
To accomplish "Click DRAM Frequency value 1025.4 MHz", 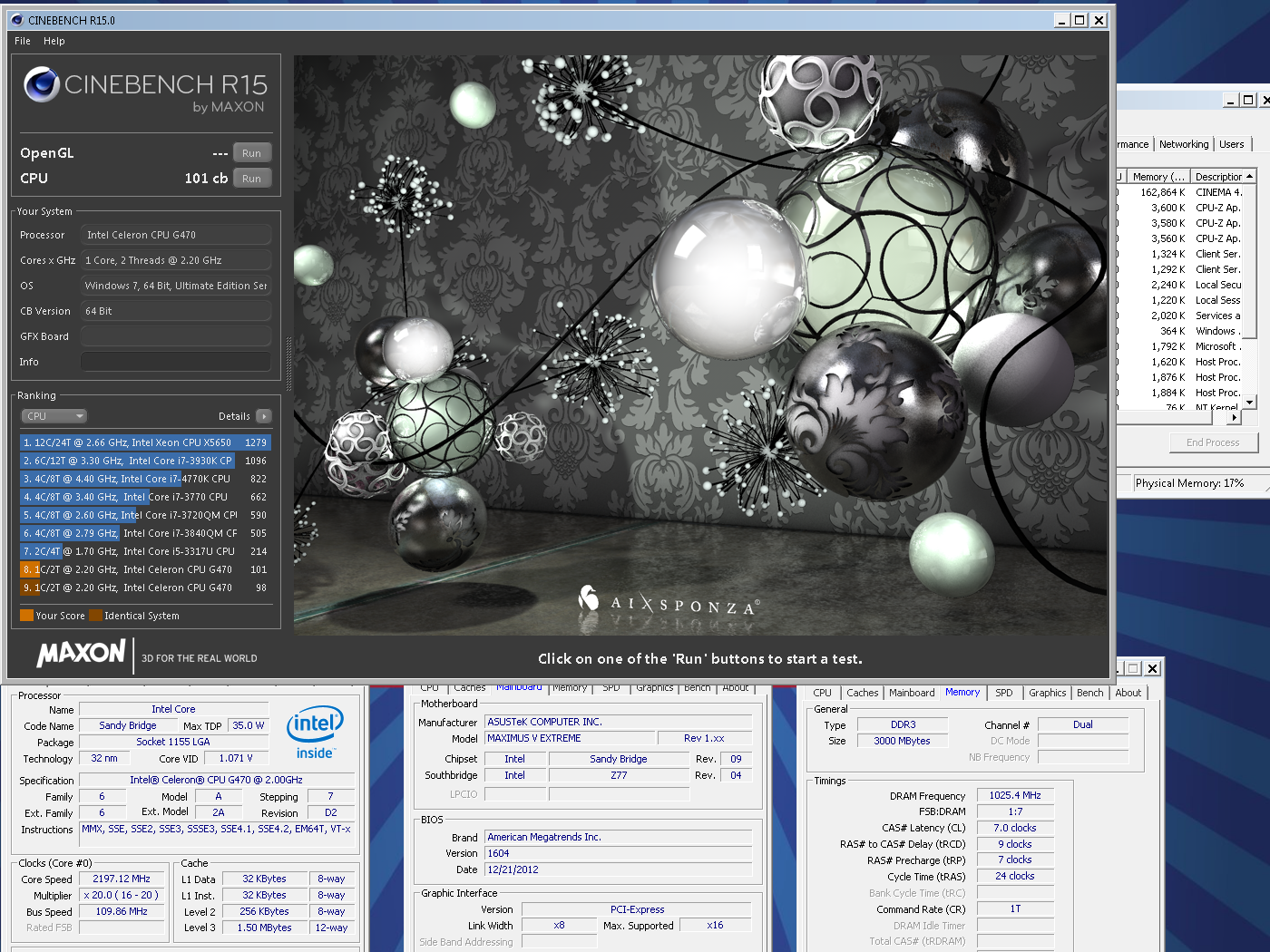I will coord(1015,795).
